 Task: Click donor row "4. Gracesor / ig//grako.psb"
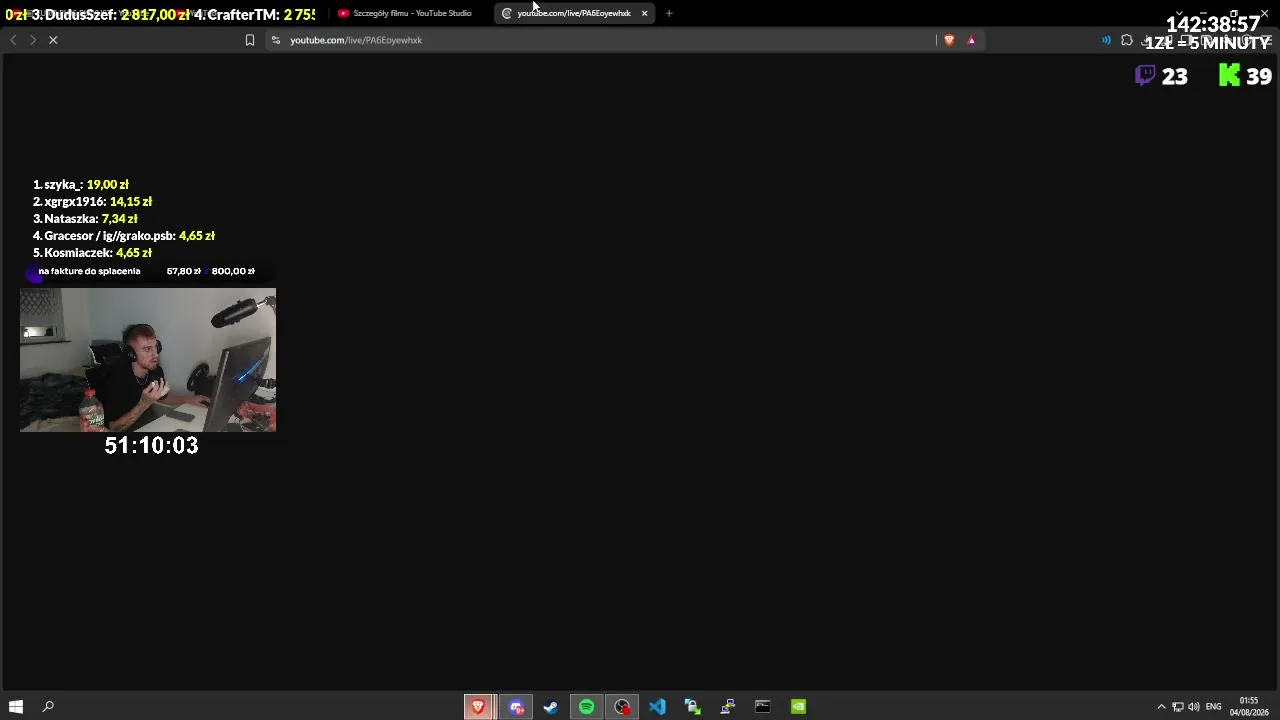[x=124, y=236]
